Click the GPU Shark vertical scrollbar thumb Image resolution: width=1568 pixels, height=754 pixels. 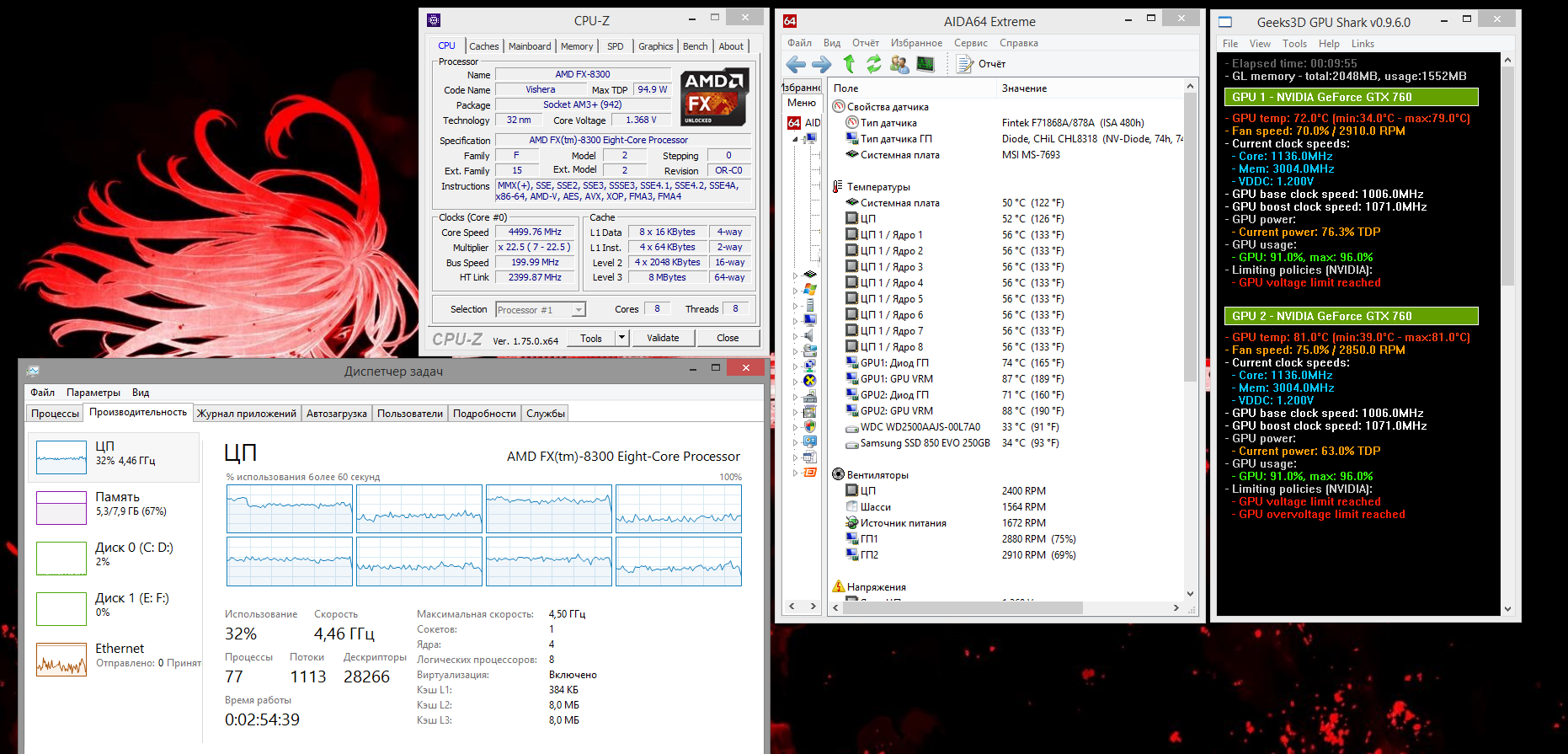click(1507, 175)
